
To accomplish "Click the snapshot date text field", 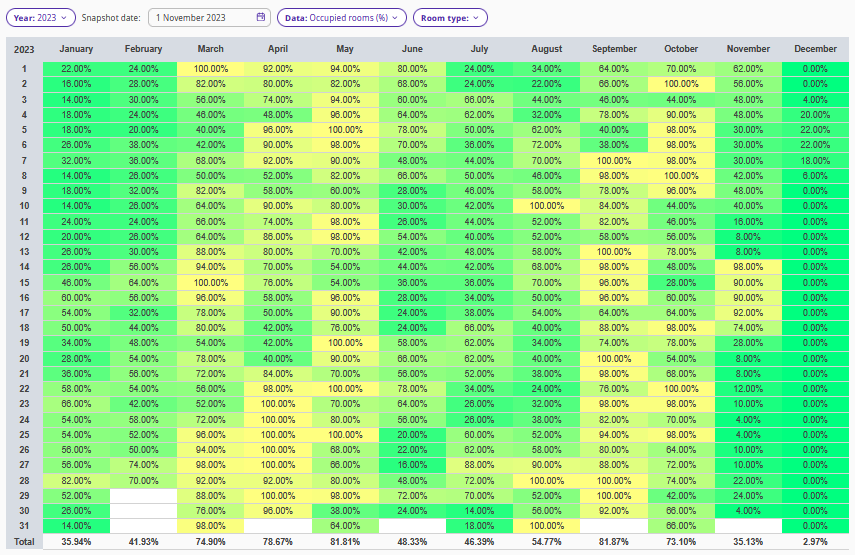I will point(203,17).
